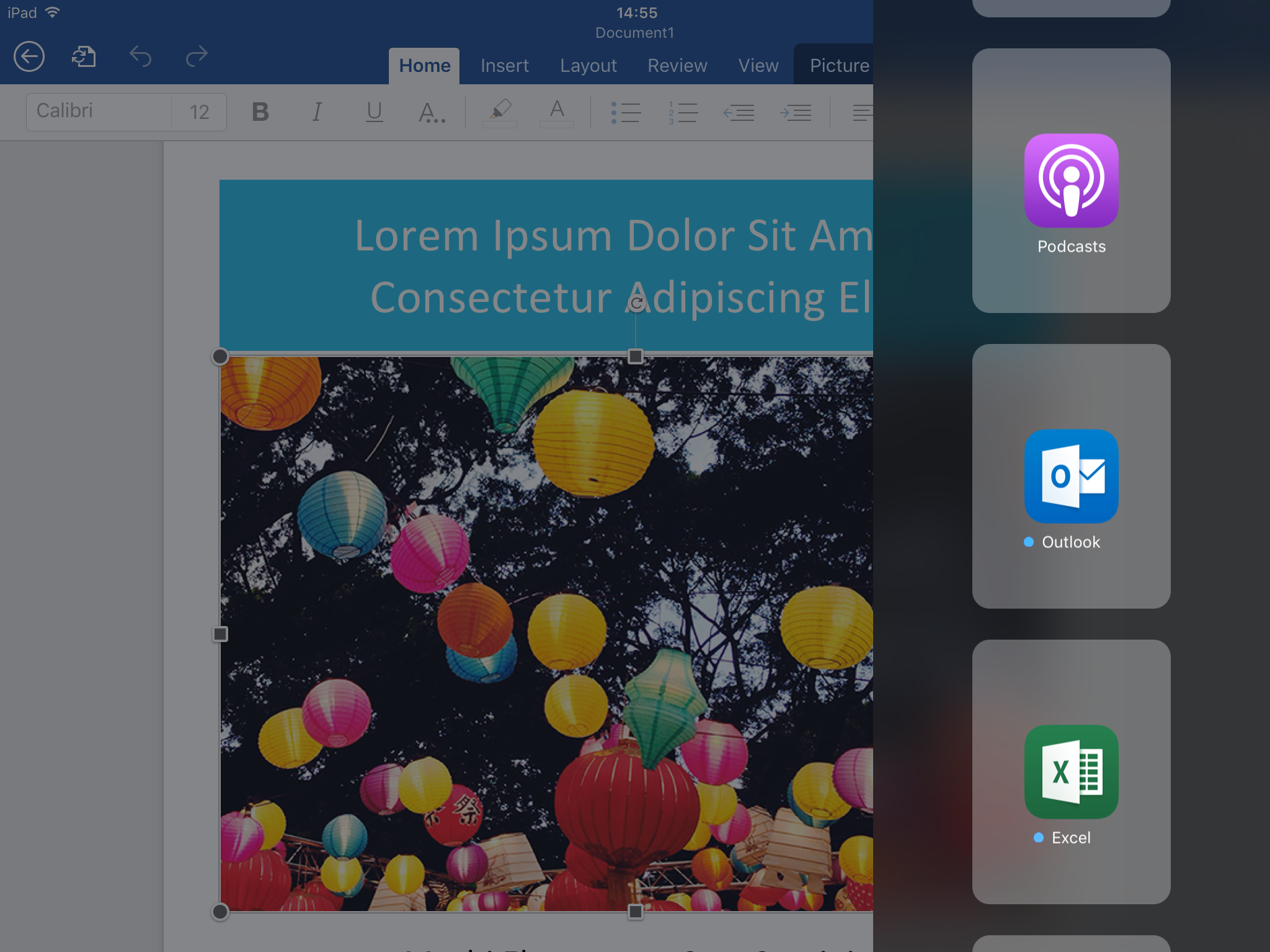
Task: Redo the last action
Action: 197,57
